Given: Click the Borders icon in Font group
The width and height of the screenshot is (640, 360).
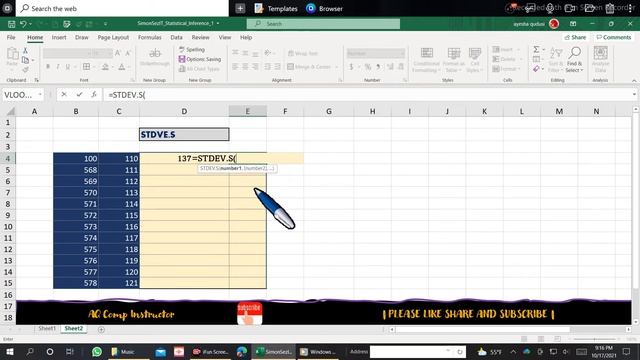Looking at the screenshot, I should pos(87,67).
